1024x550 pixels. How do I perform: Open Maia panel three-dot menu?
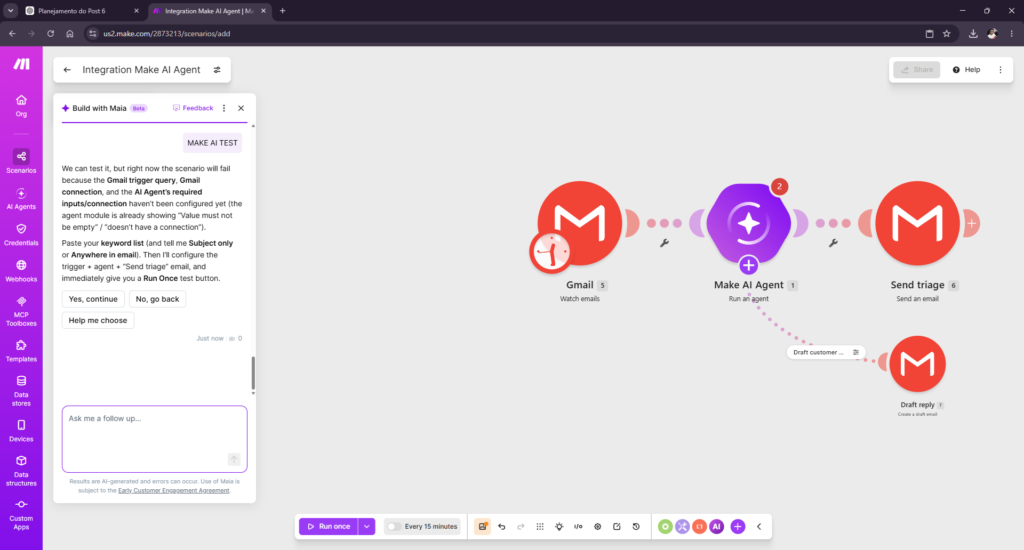(224, 108)
